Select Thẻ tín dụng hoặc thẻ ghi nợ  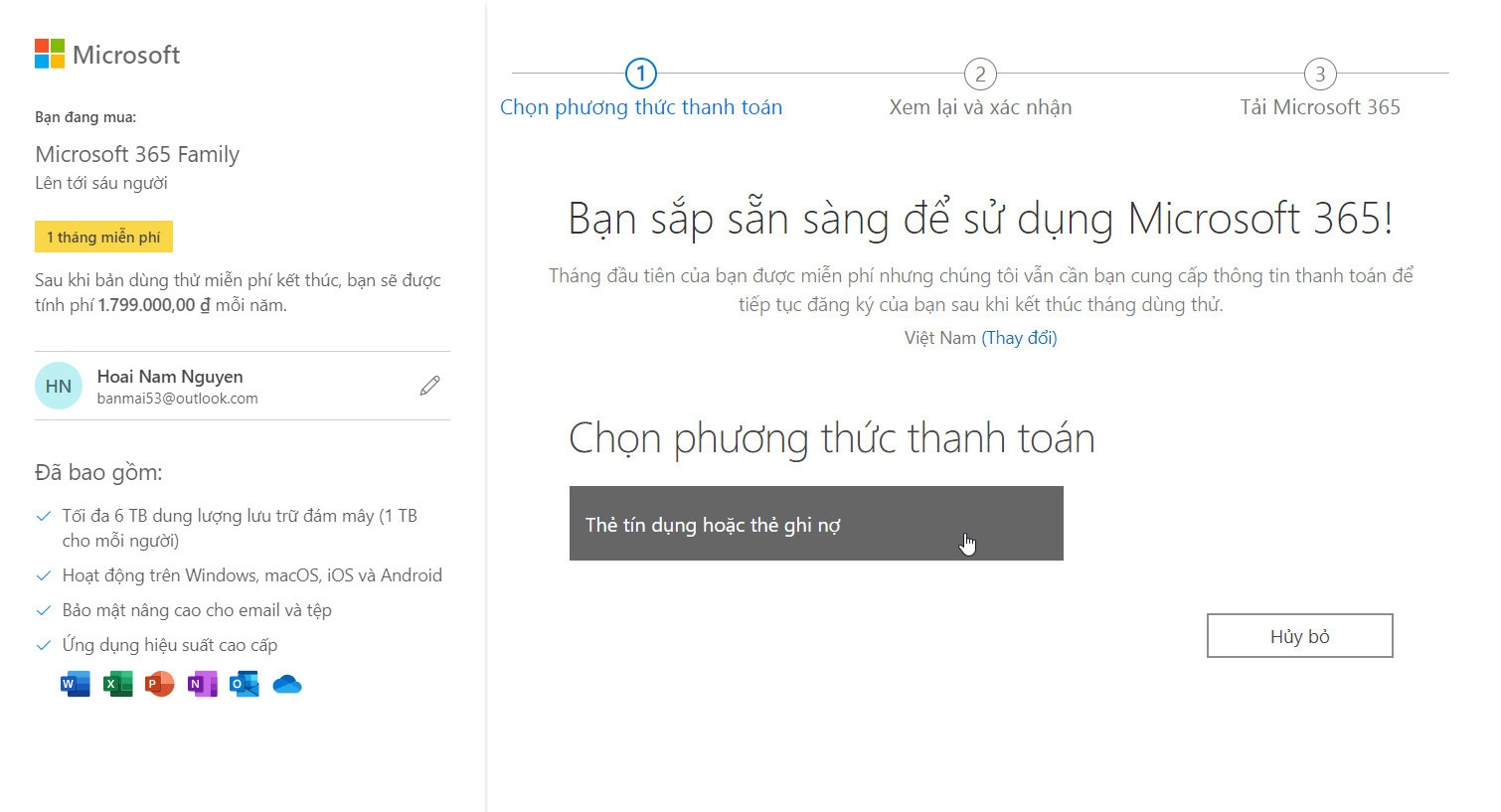pos(816,524)
